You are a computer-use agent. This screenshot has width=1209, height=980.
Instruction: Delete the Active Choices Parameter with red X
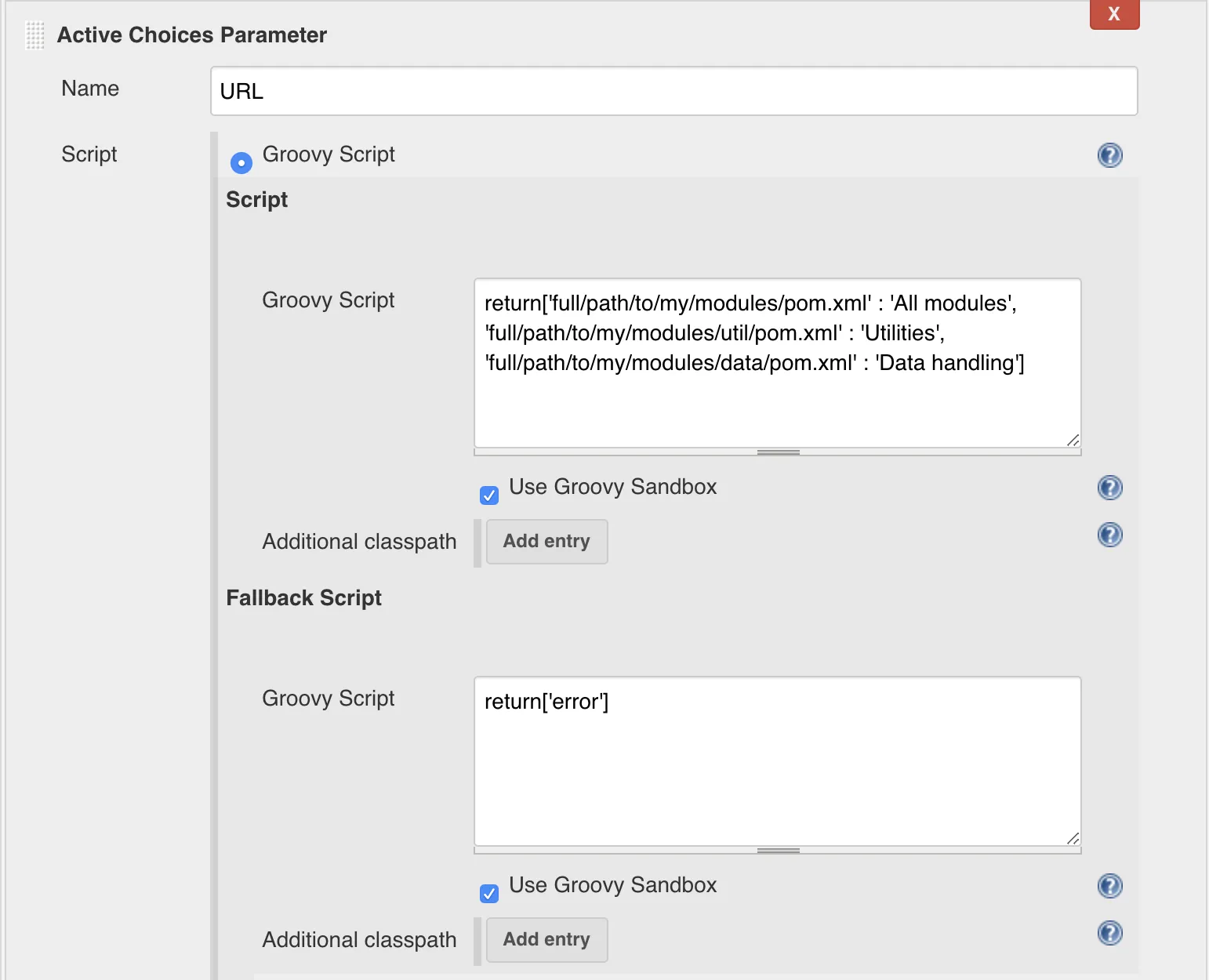pos(1113,14)
